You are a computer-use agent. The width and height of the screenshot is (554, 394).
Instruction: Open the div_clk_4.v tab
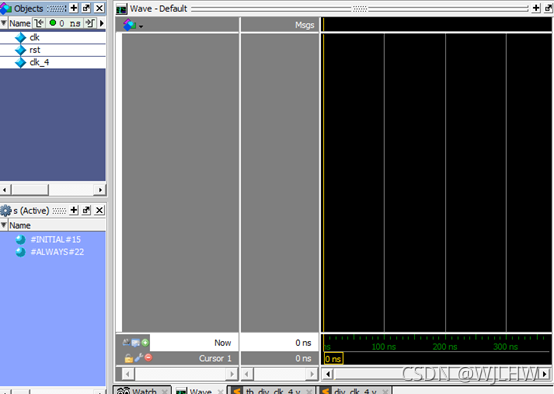pyautogui.click(x=355, y=391)
